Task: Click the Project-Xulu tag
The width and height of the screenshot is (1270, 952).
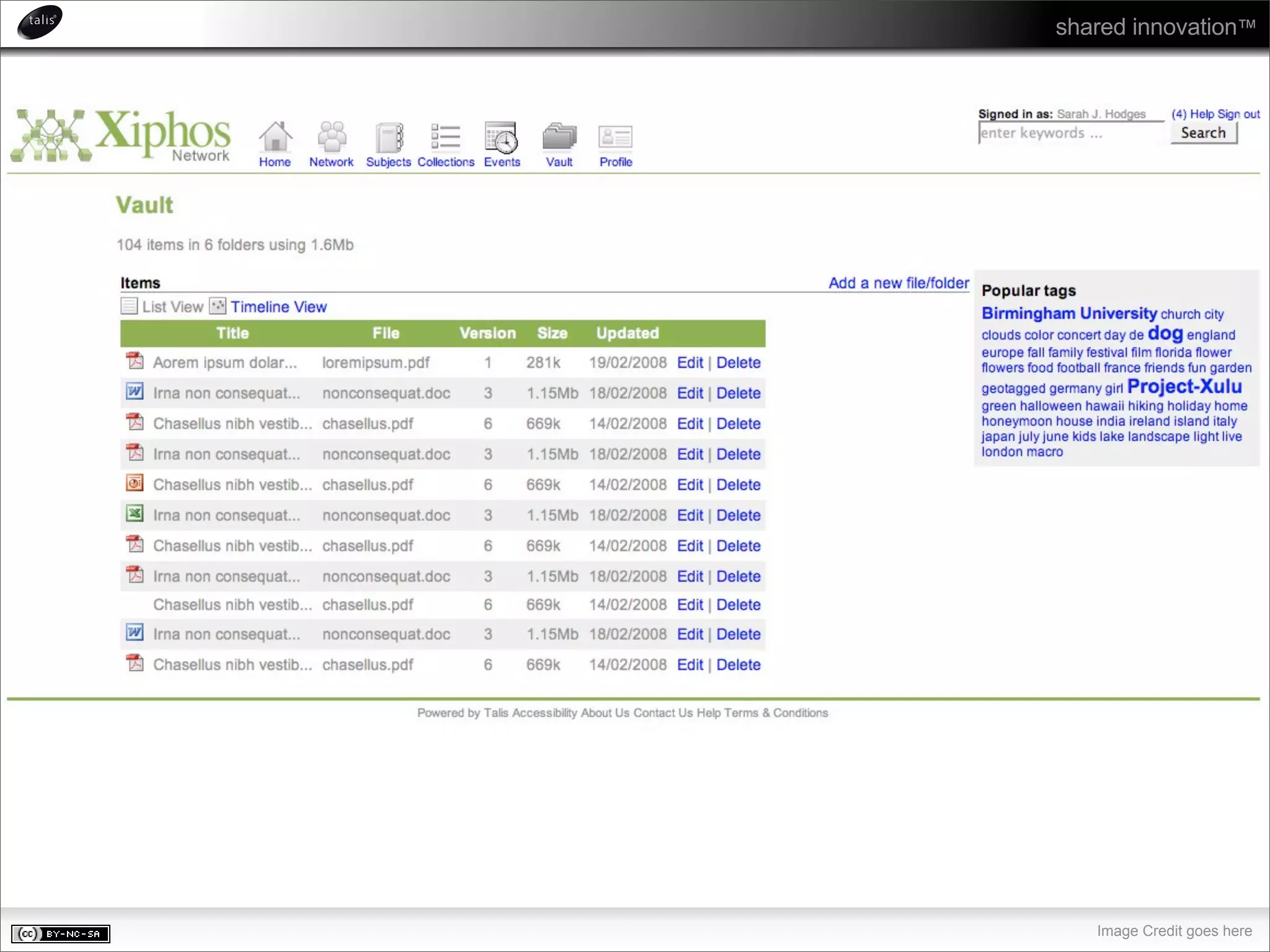Action: (1184, 386)
